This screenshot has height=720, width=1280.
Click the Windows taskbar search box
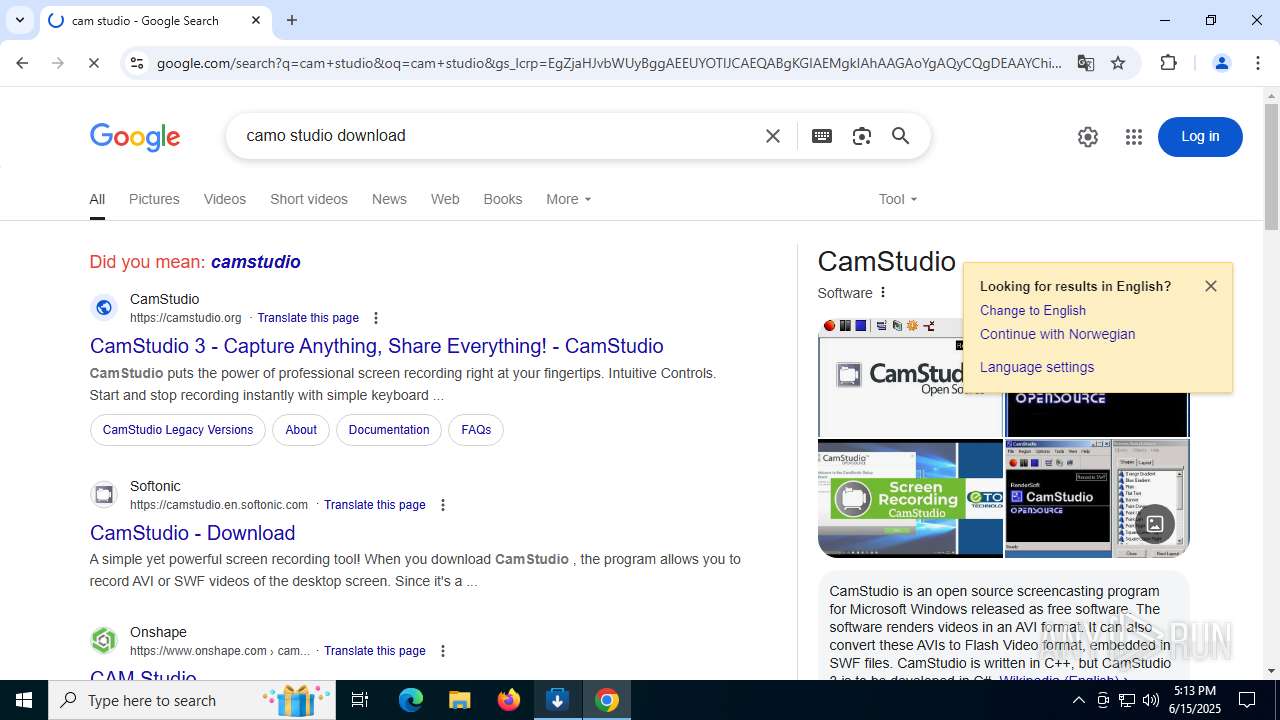click(194, 700)
